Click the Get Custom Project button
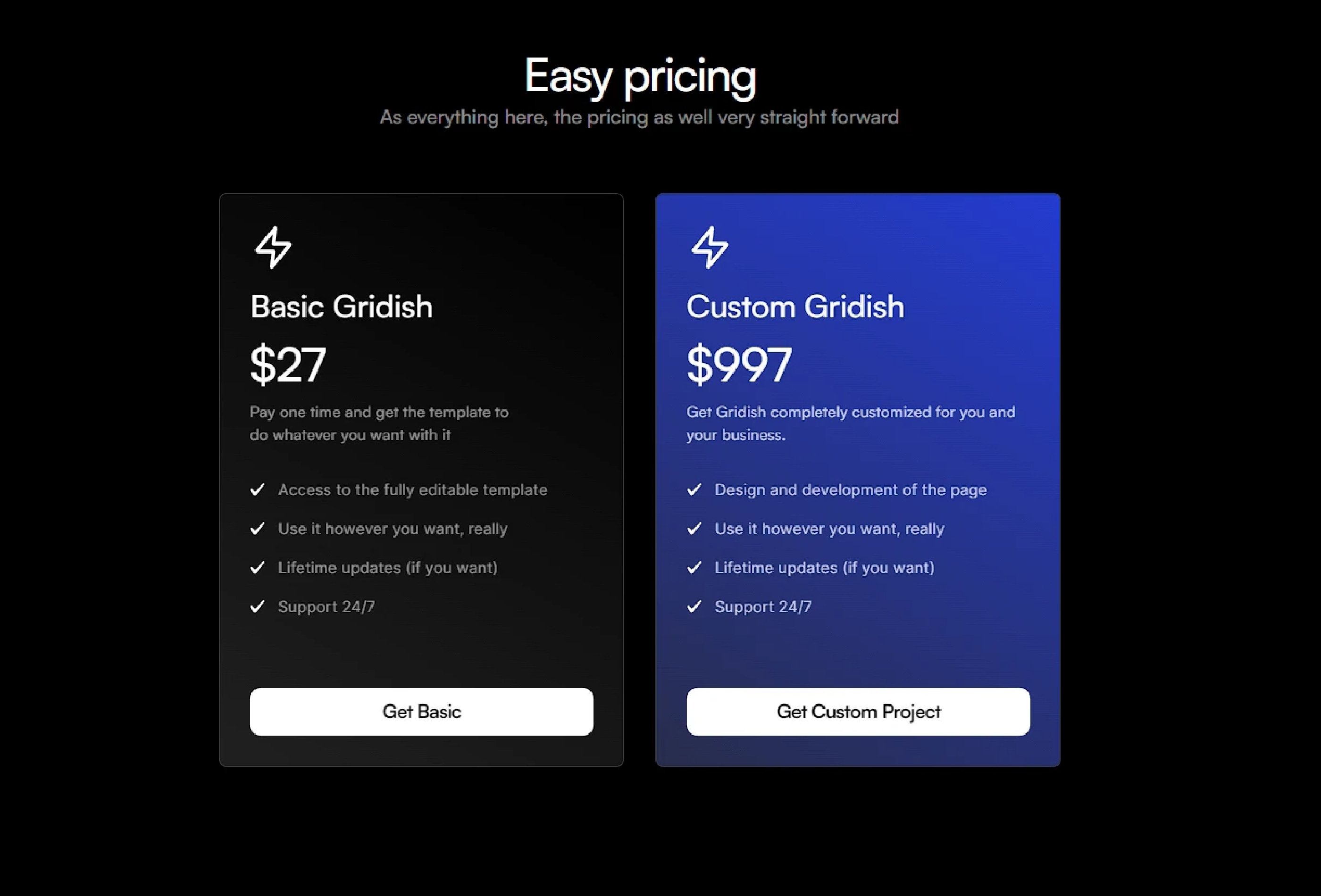1321x896 pixels. tap(858, 711)
